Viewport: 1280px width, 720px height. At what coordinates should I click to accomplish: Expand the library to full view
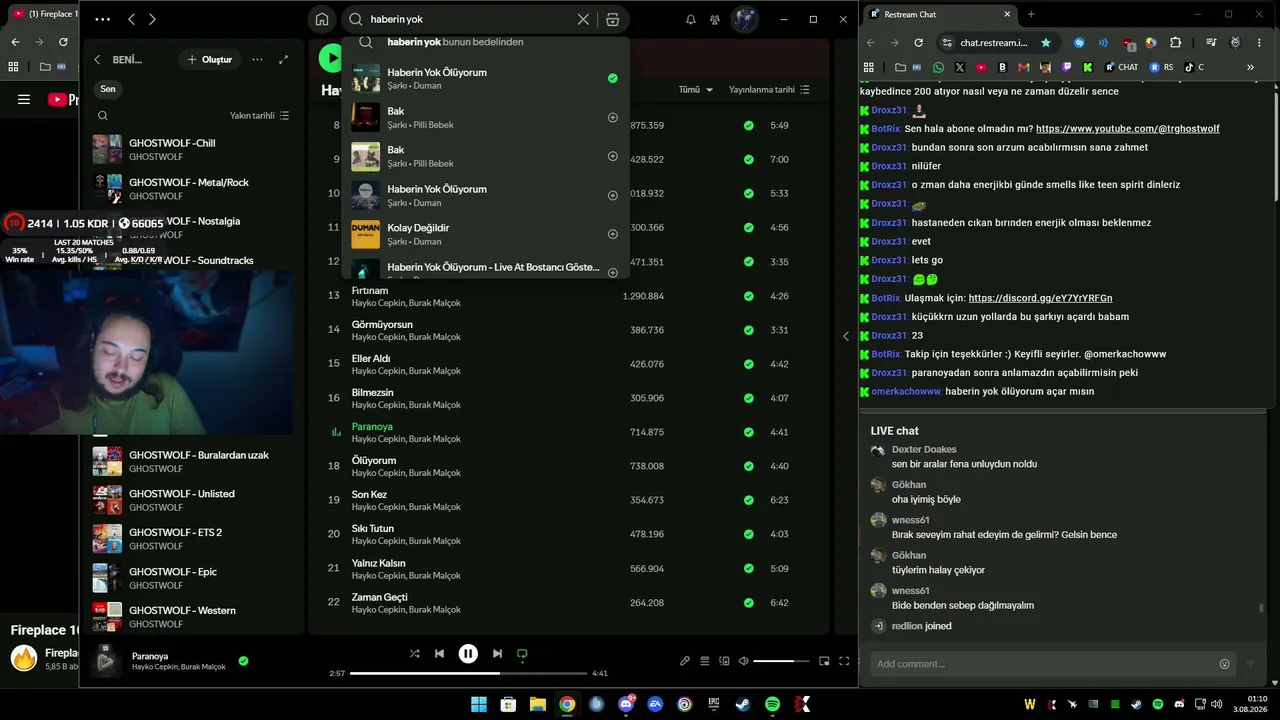click(283, 60)
